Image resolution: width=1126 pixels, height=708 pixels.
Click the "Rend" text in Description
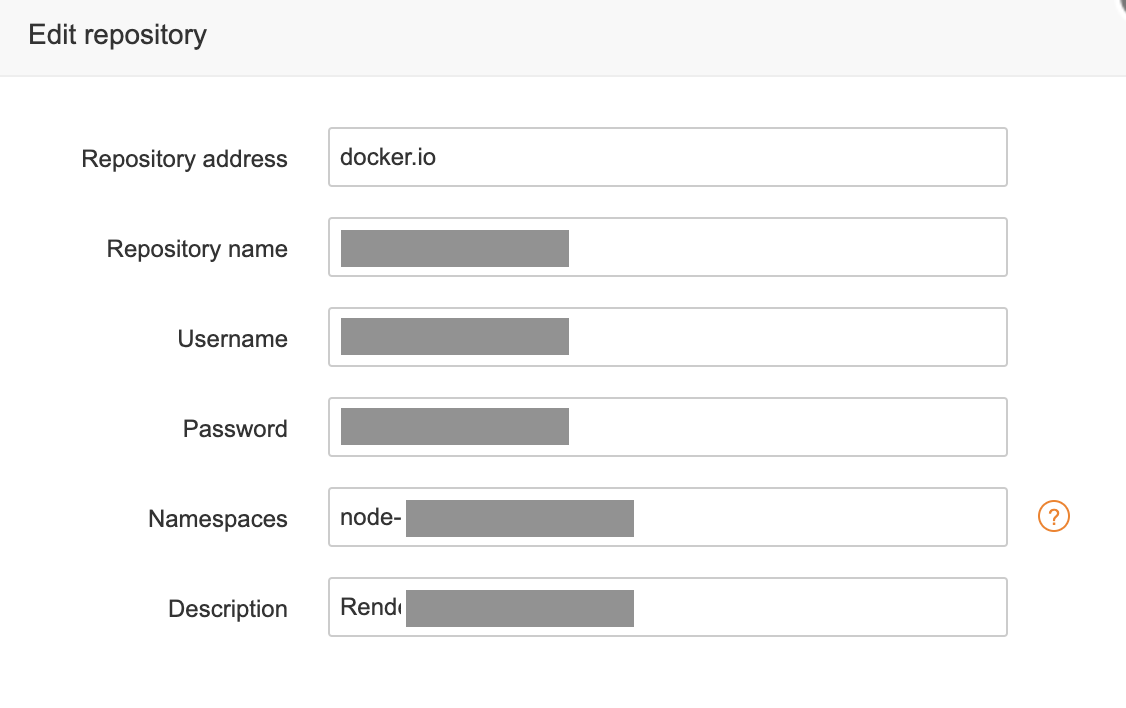coord(371,607)
